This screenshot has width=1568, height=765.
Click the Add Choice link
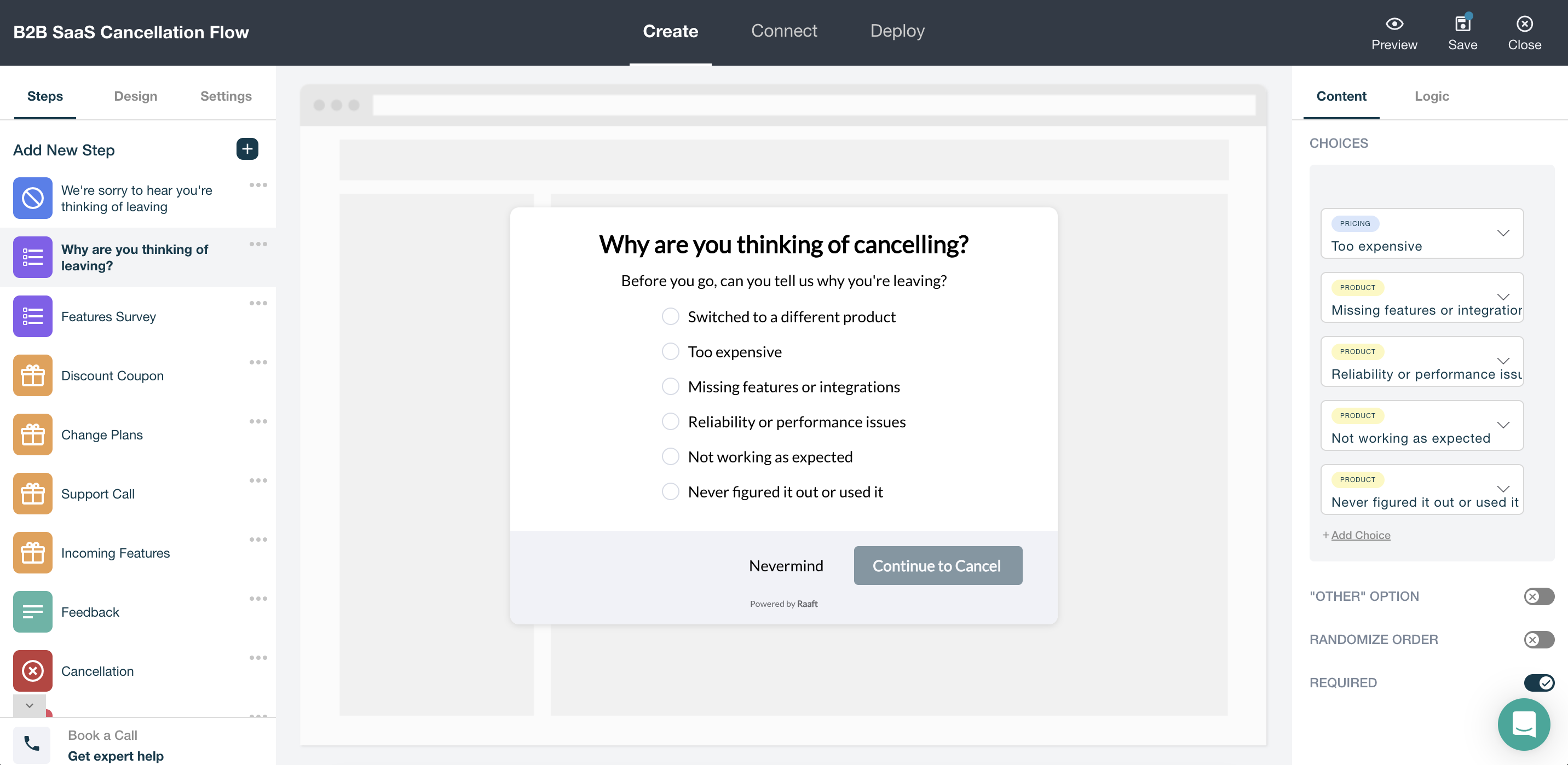tap(1360, 535)
